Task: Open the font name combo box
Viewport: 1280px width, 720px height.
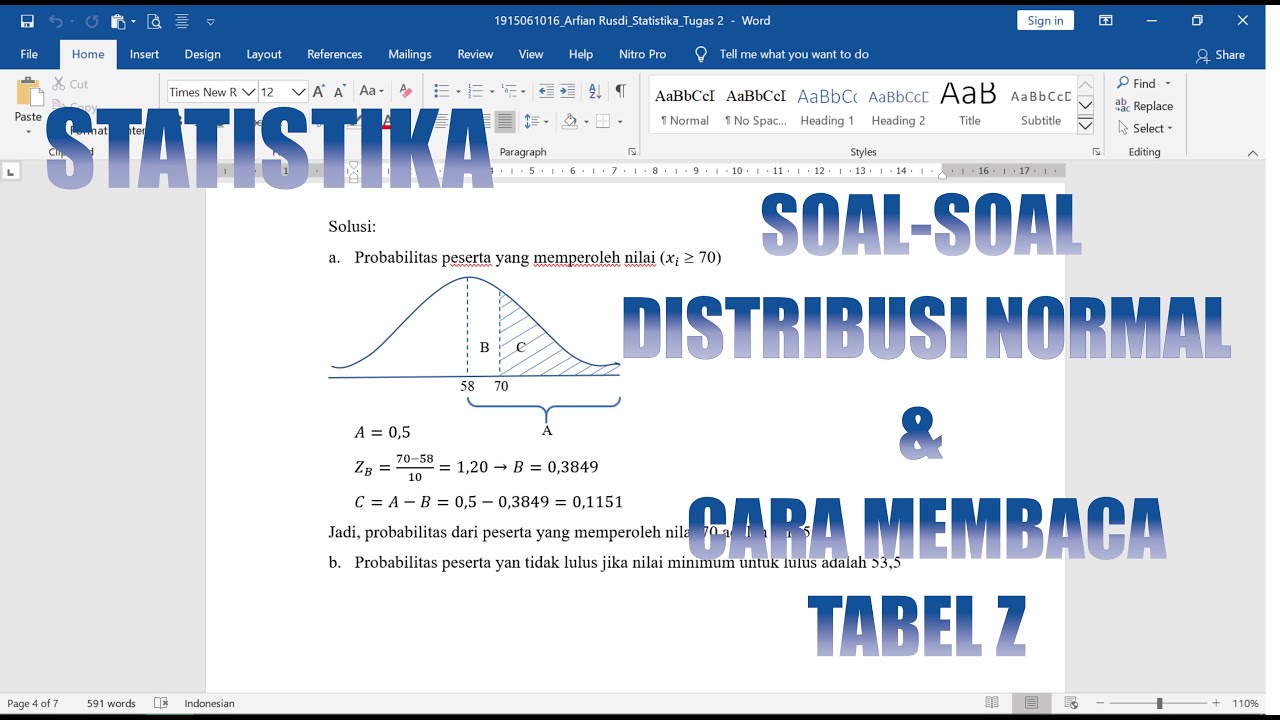Action: point(212,92)
